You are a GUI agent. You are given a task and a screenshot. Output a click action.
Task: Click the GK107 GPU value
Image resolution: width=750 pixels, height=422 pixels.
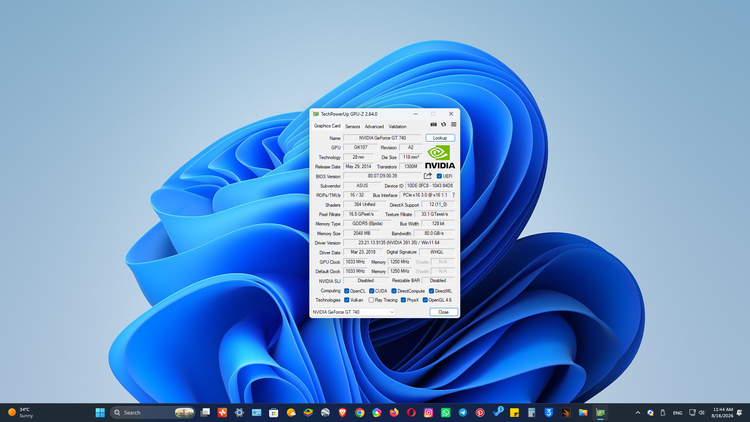(x=360, y=147)
